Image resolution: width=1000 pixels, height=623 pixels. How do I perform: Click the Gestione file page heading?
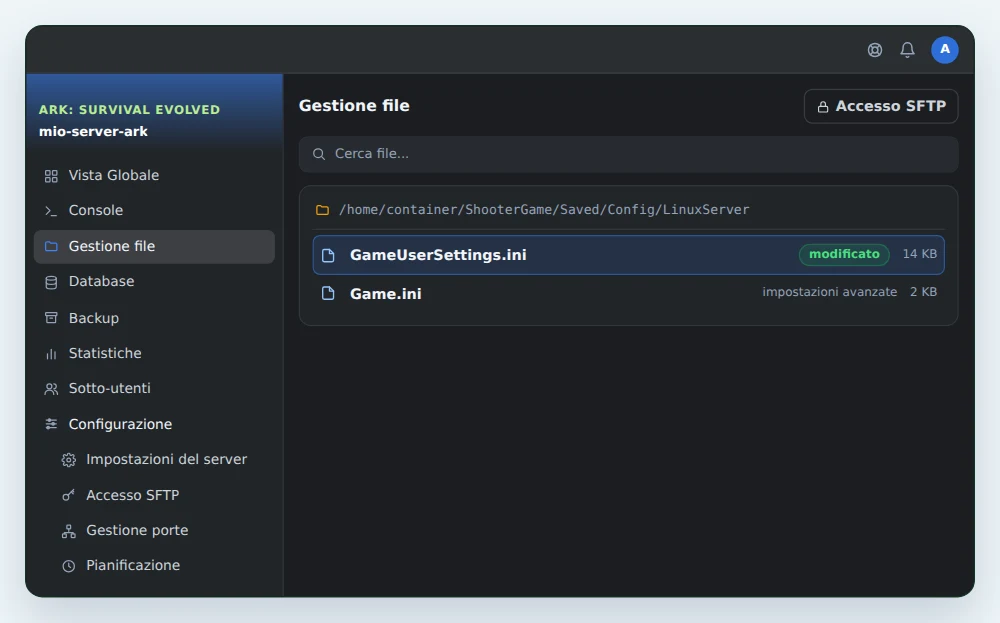point(354,106)
